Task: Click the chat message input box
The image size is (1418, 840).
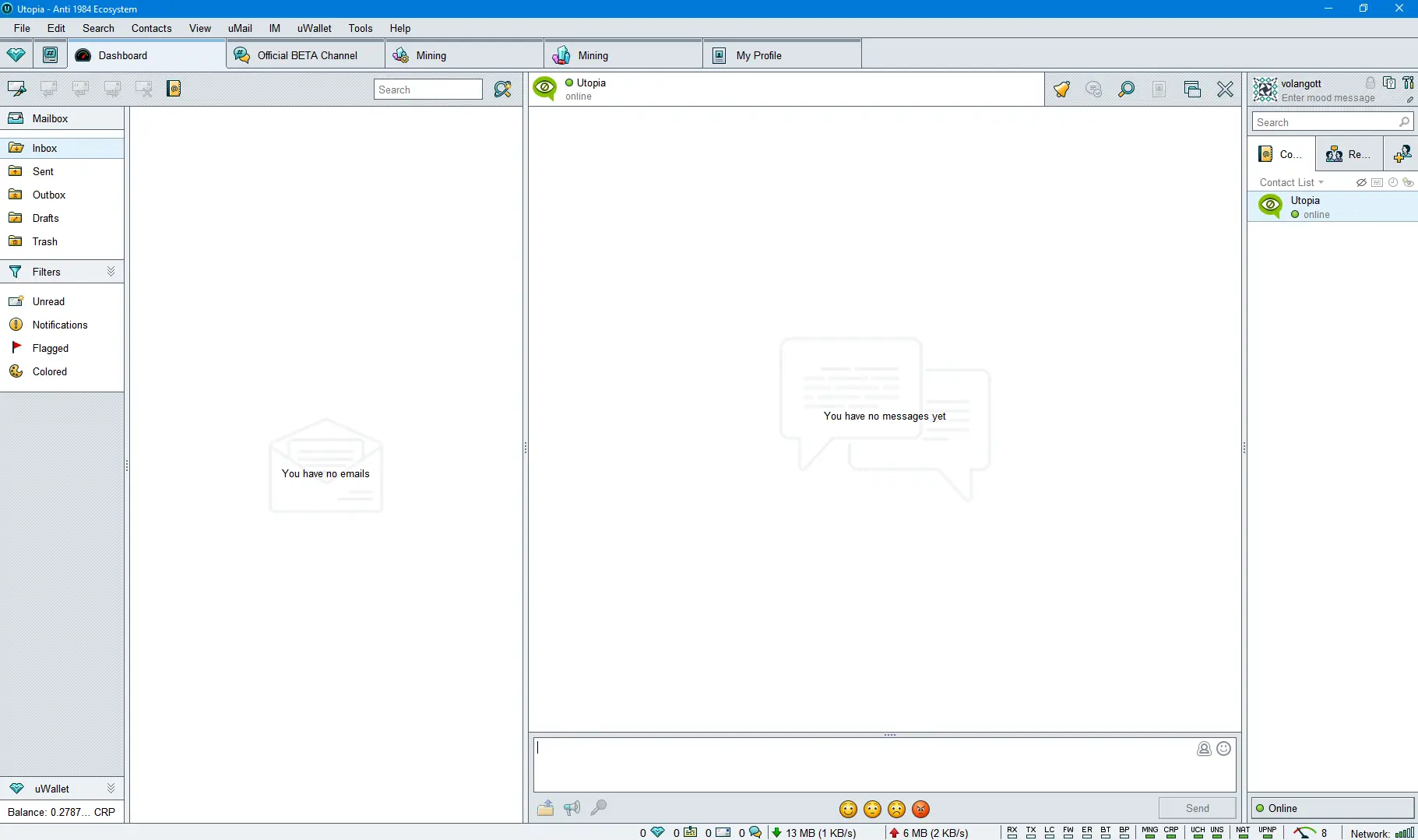Action: (885, 764)
